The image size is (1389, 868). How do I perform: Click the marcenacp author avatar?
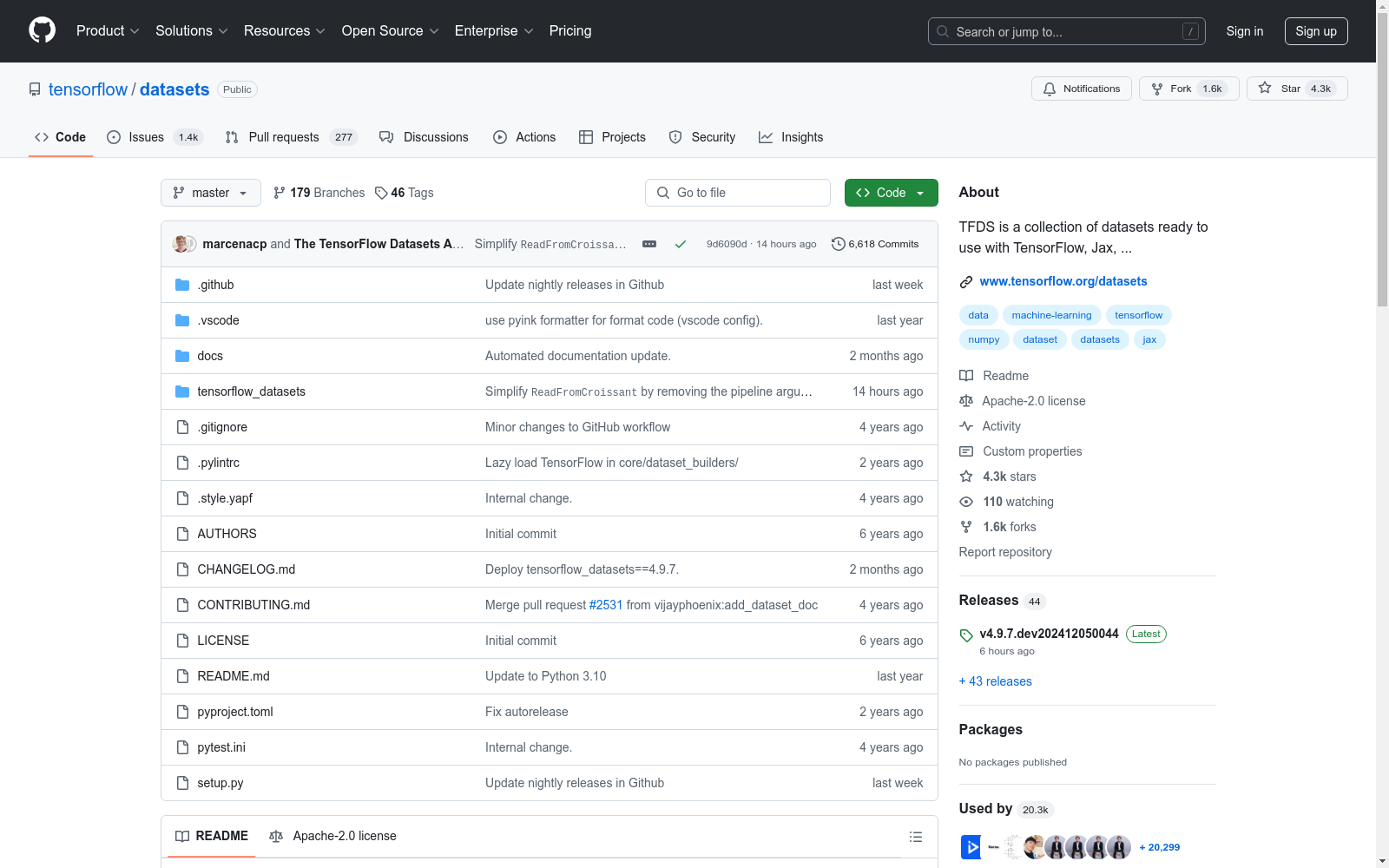(x=181, y=244)
